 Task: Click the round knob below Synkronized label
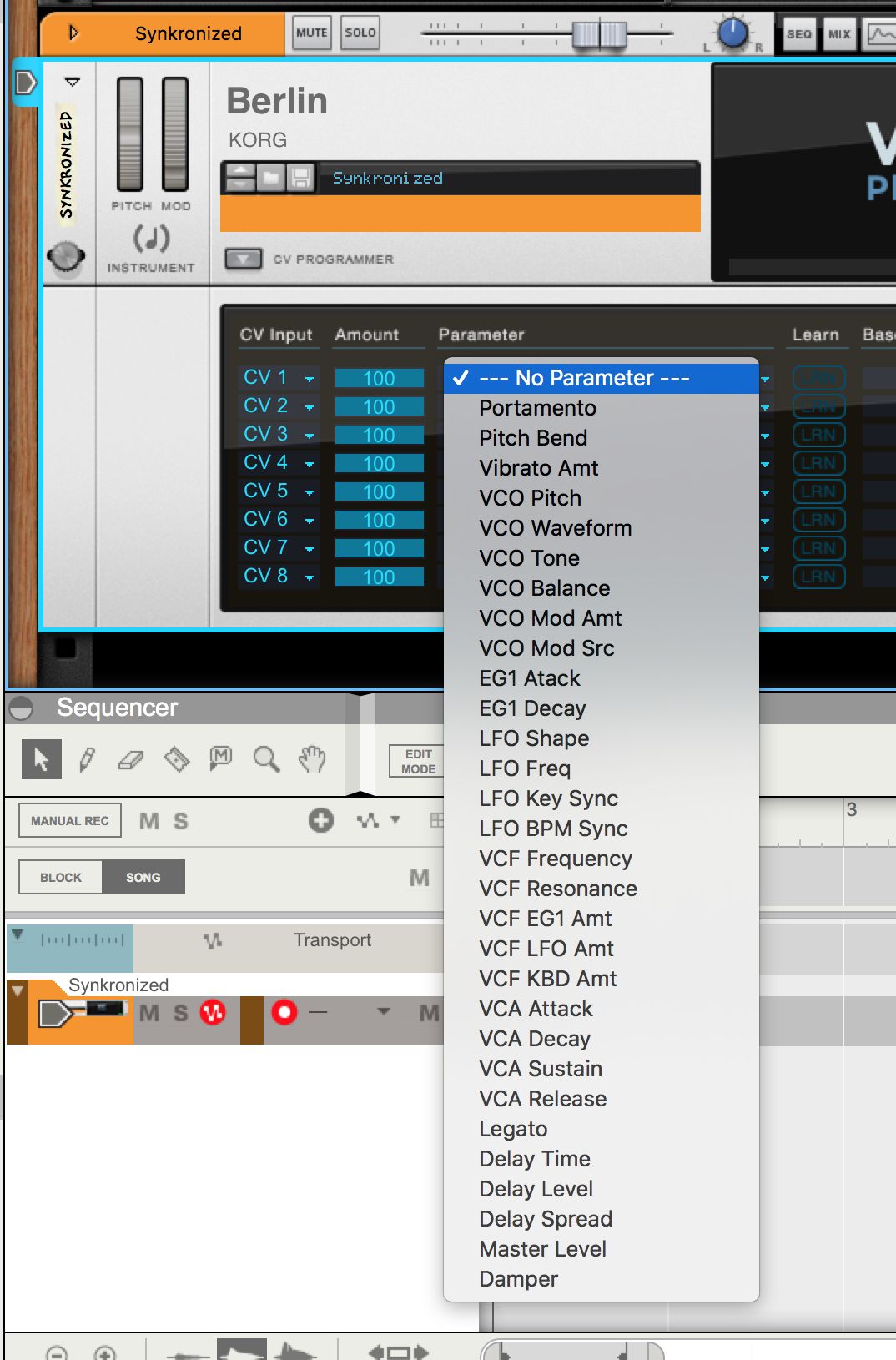pyautogui.click(x=66, y=256)
